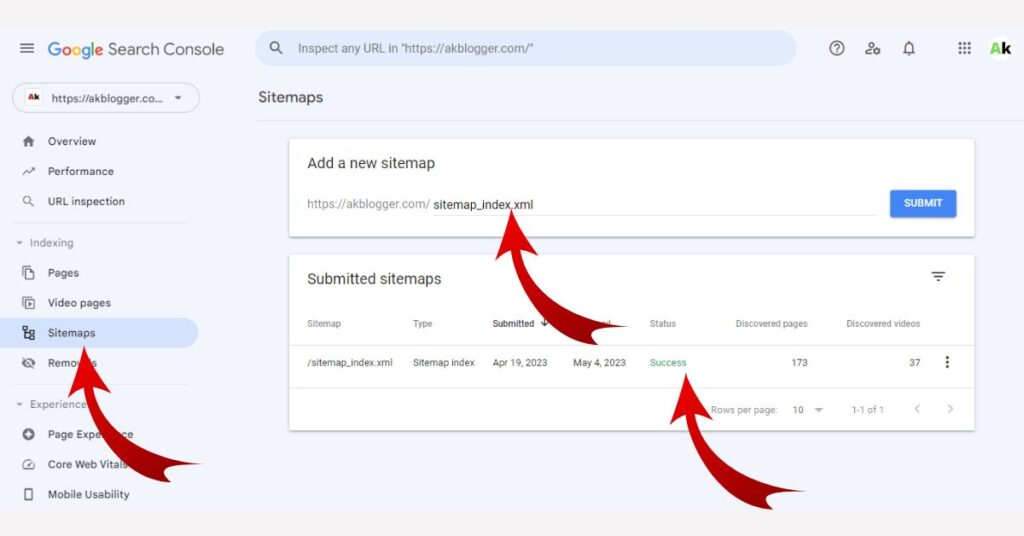Click the discovered videos count 37
Viewport: 1024px width, 536px height.
point(914,362)
